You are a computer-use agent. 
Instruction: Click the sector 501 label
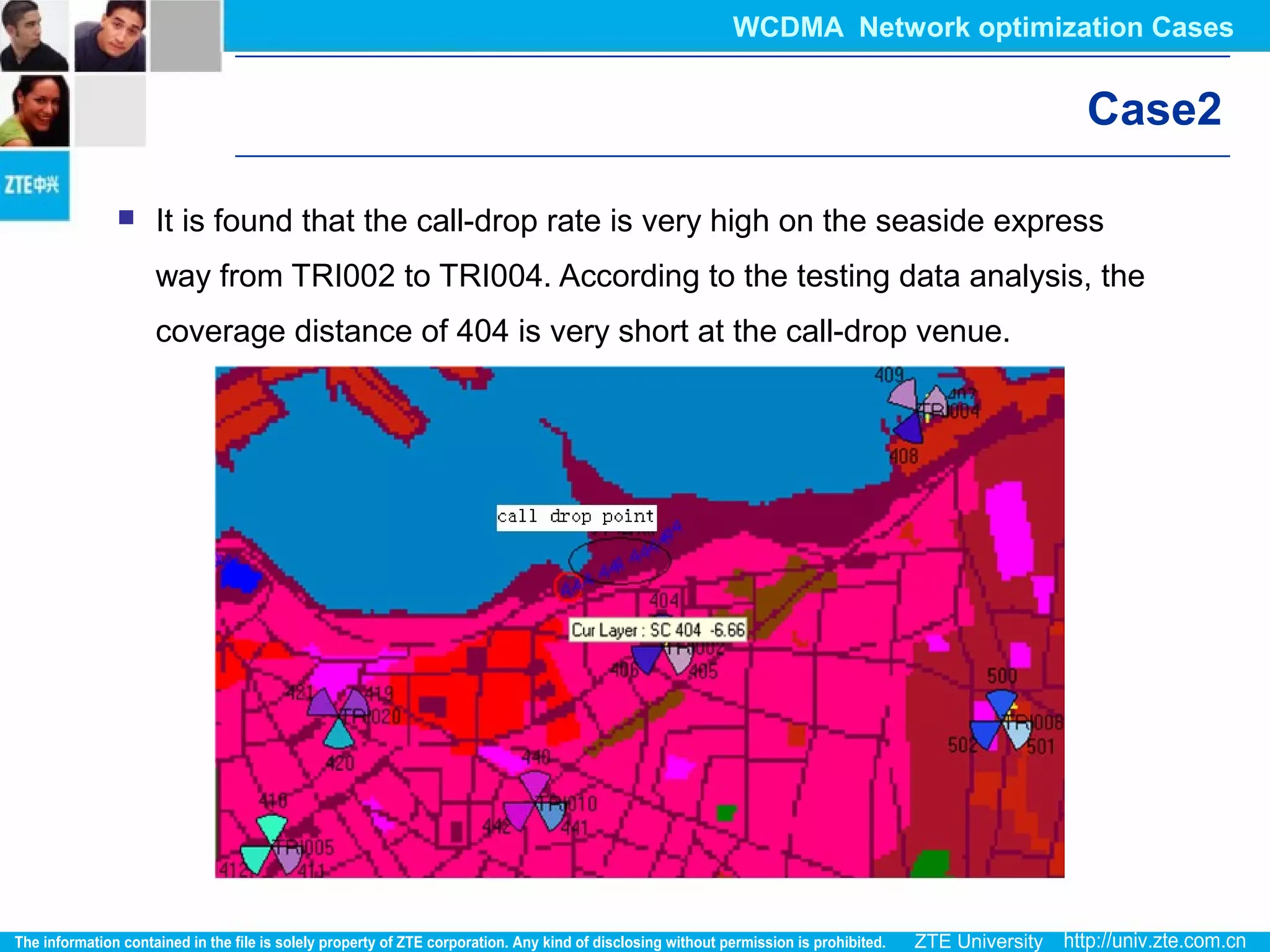[1040, 746]
